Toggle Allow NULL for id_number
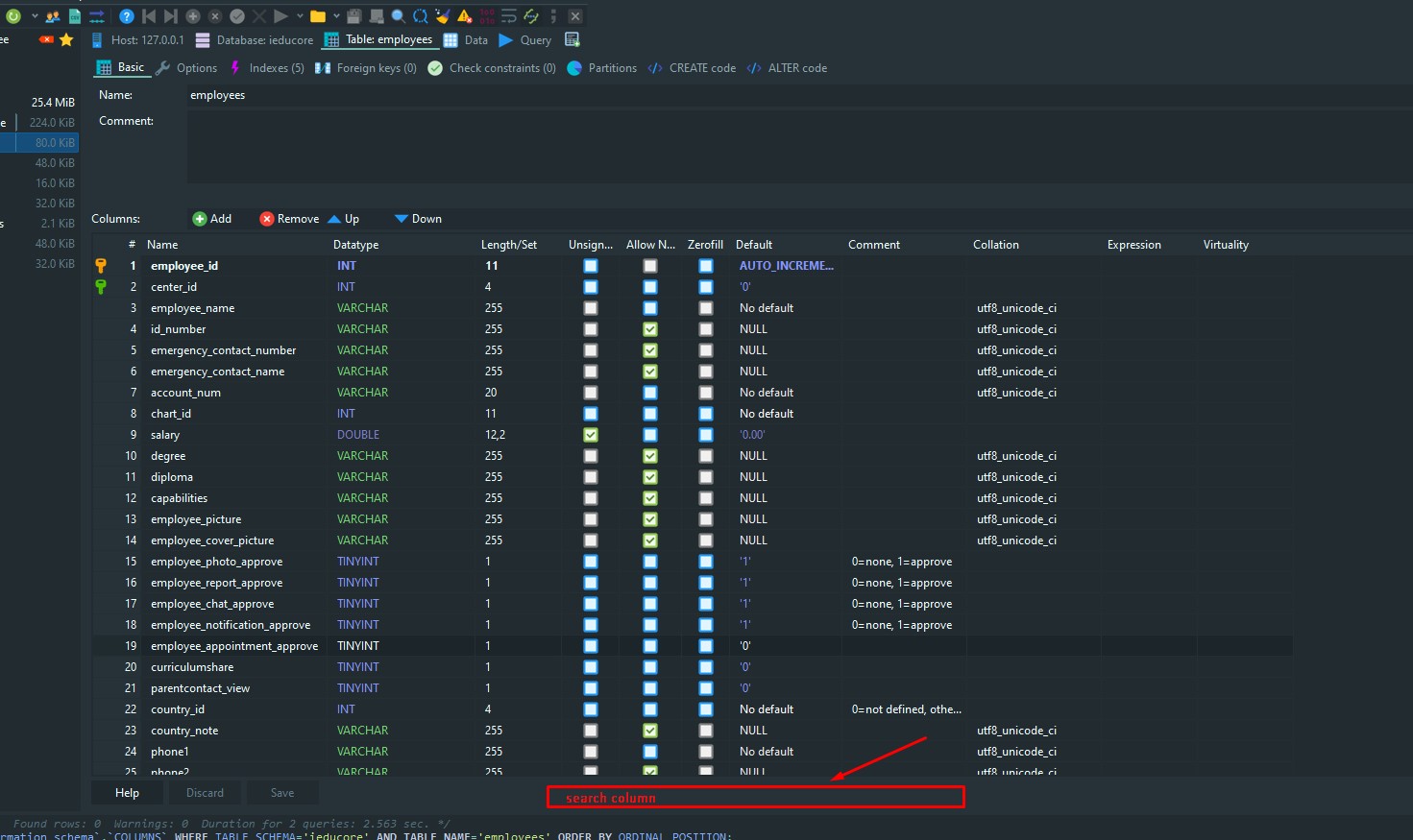The image size is (1413, 840). (x=650, y=329)
